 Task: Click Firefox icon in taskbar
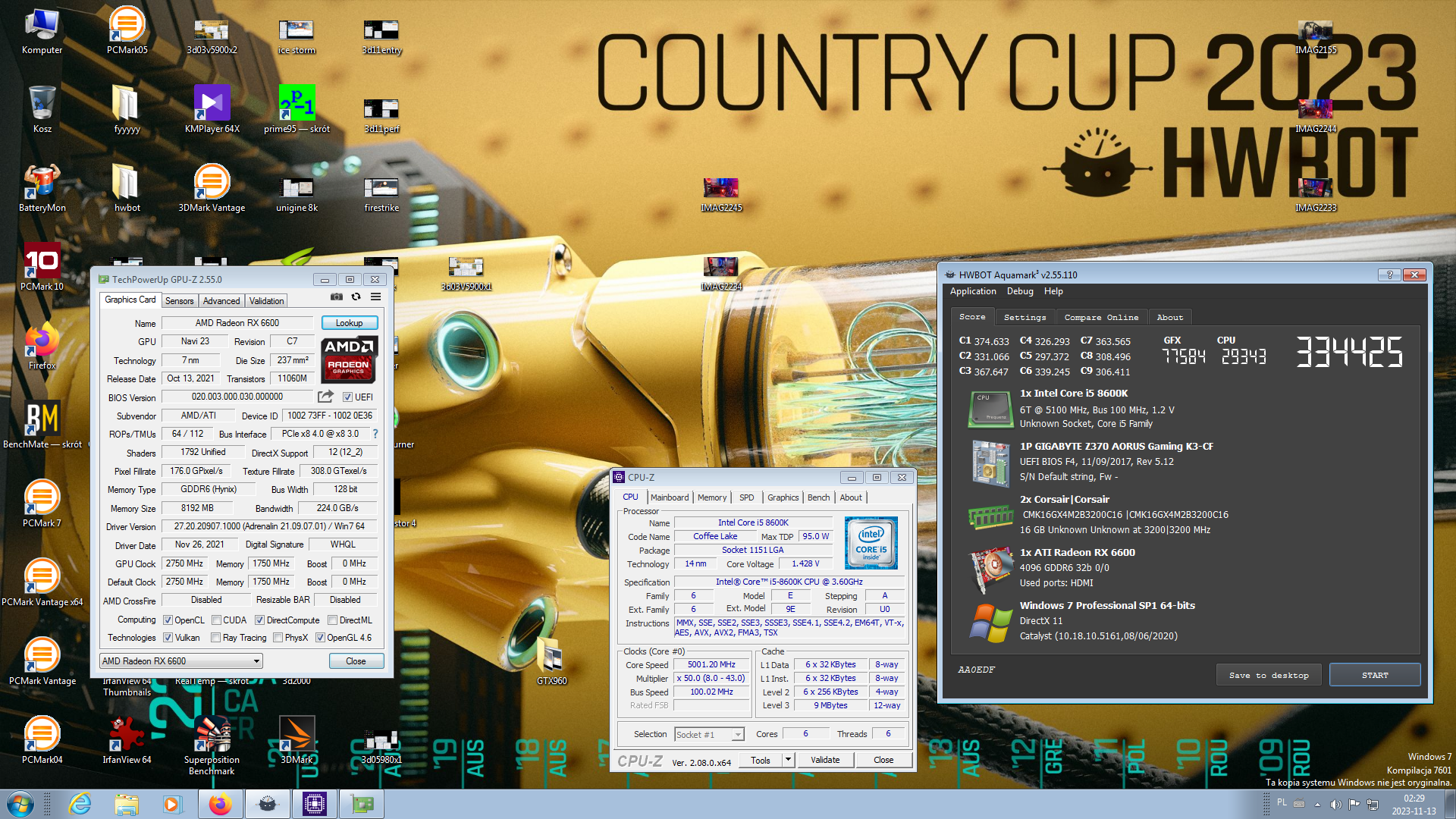point(220,804)
